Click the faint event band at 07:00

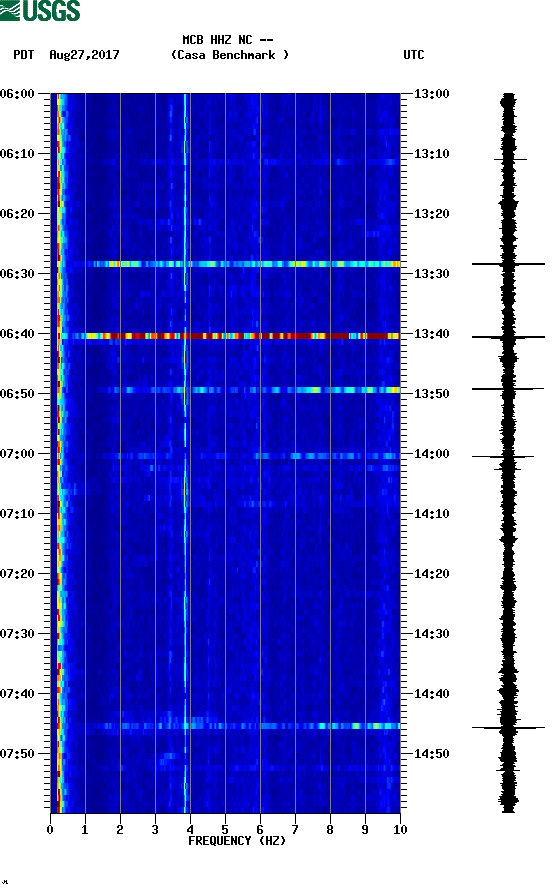pos(249,456)
